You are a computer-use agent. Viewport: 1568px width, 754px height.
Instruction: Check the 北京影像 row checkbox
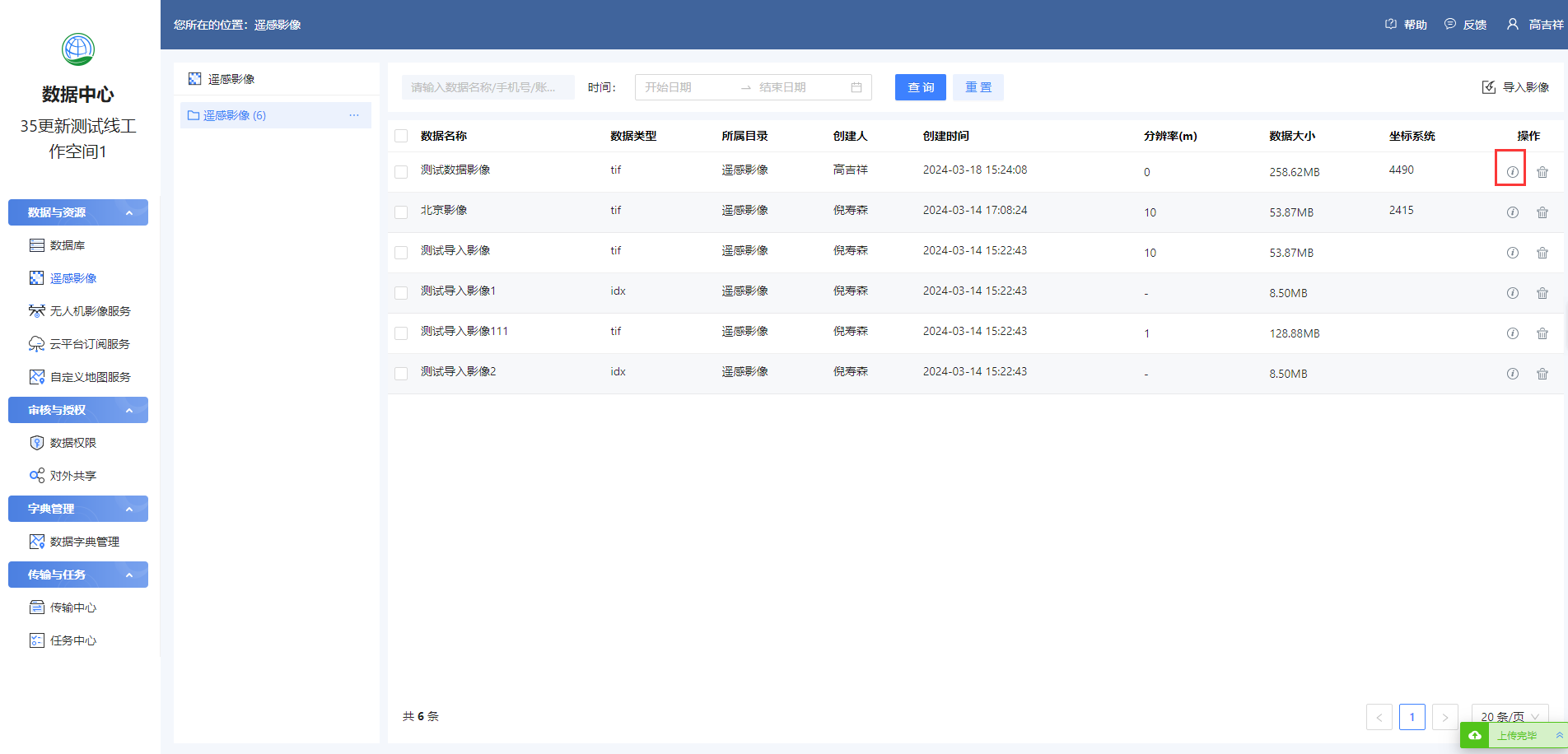401,212
